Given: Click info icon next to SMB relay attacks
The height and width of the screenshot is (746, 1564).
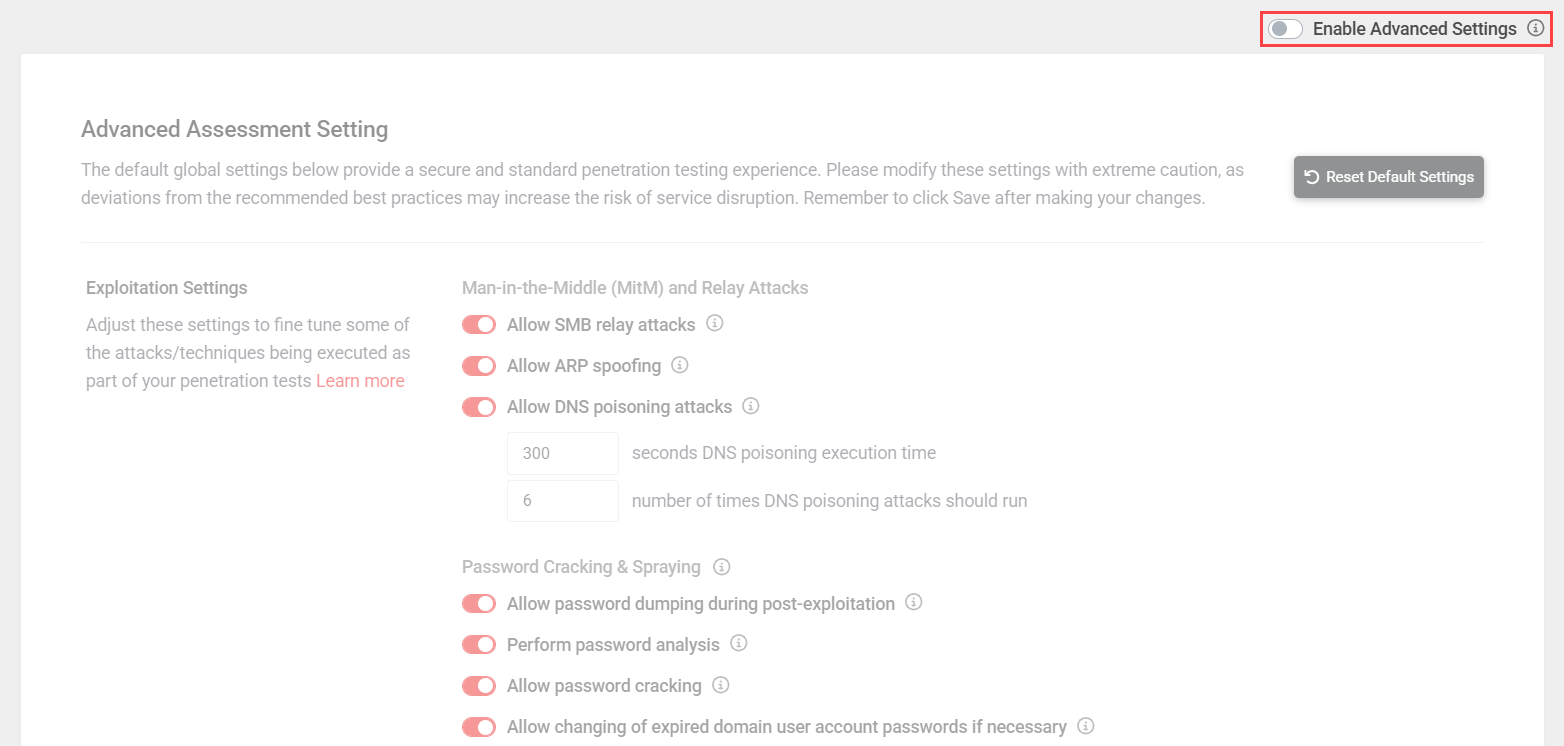Looking at the screenshot, I should click(715, 324).
